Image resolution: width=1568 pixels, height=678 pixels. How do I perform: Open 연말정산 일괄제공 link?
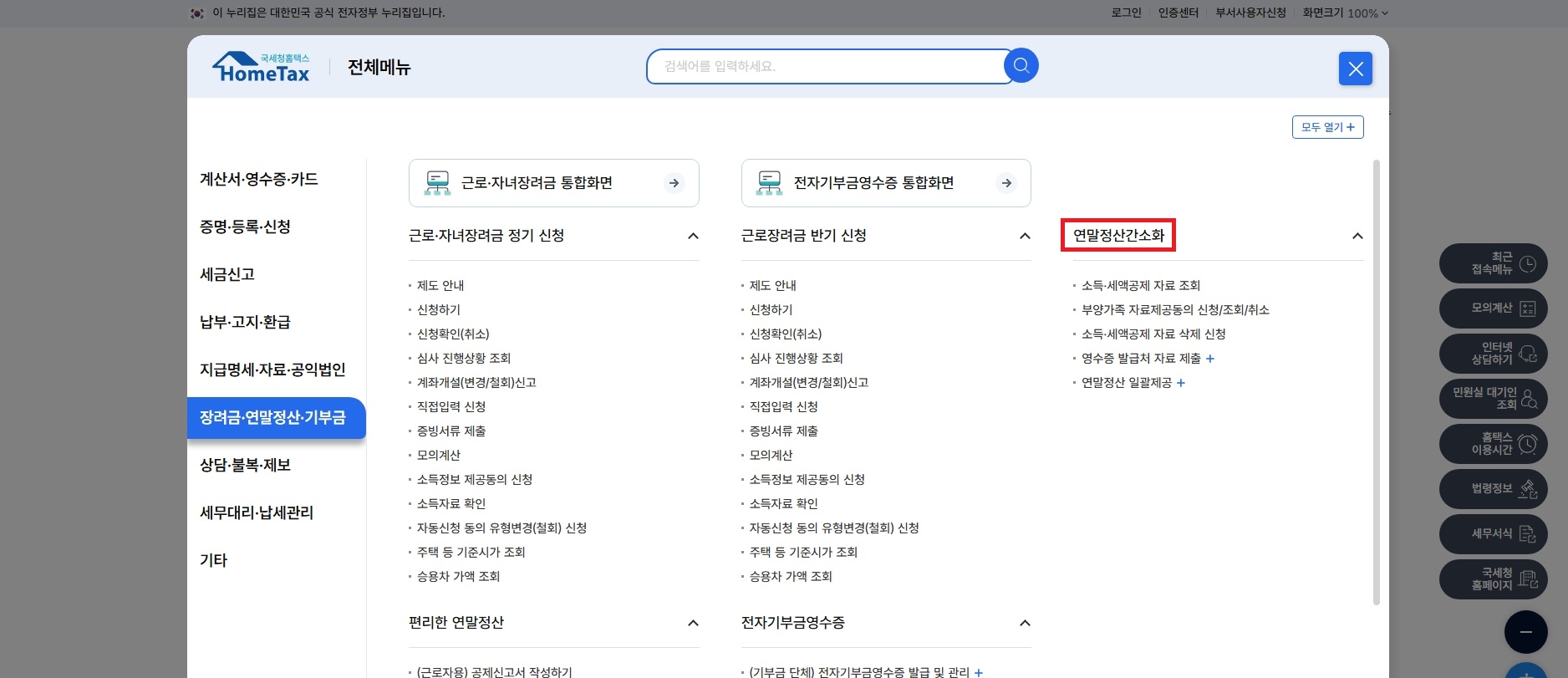tap(1127, 383)
